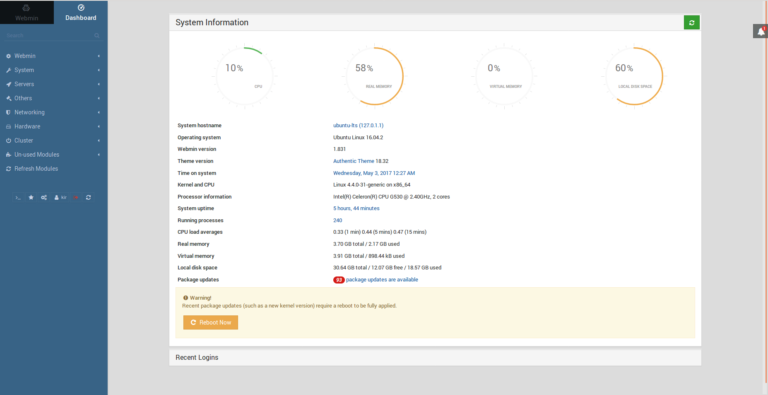Viewport: 768px width, 395px height.
Task: Open the package updates available link
Action: coord(382,280)
